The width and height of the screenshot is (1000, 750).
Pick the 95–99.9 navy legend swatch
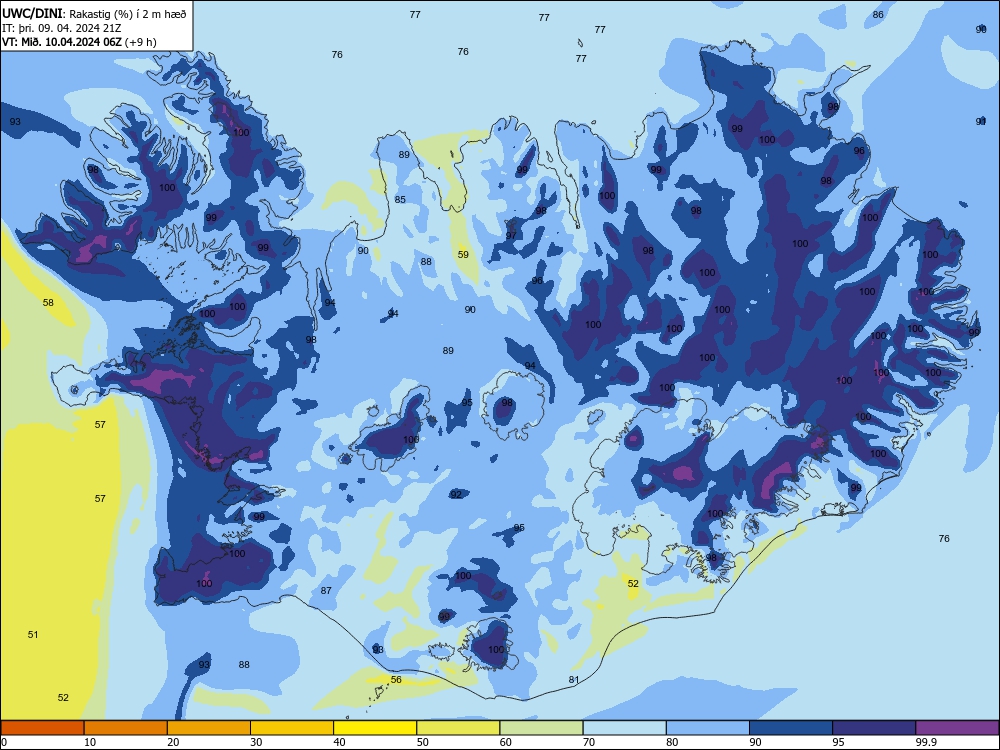pyautogui.click(x=874, y=728)
